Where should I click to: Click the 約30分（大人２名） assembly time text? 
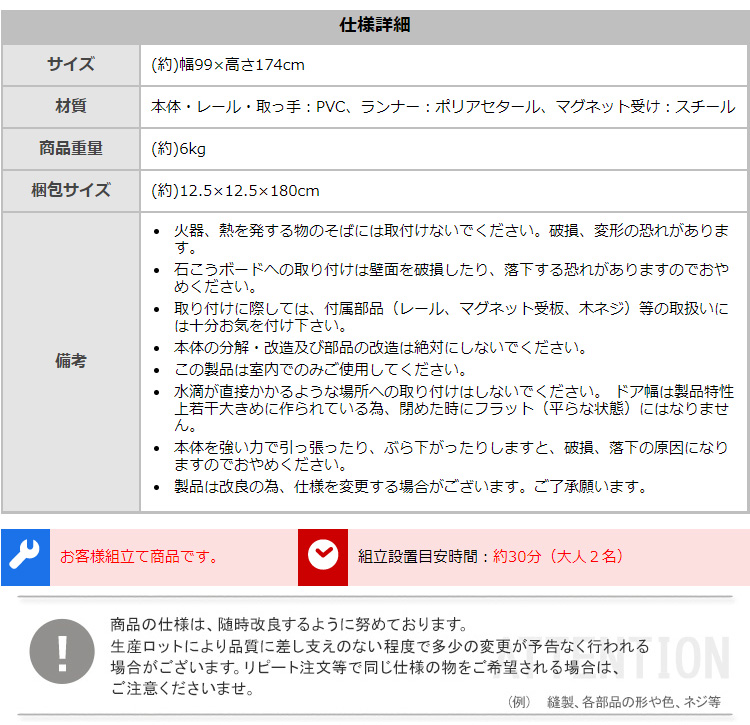[558, 557]
